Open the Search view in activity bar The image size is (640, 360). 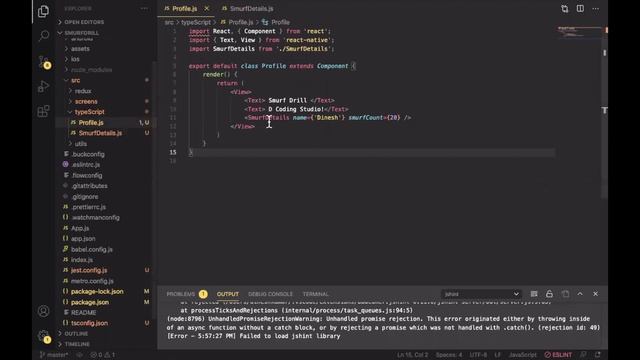[x=43, y=36]
